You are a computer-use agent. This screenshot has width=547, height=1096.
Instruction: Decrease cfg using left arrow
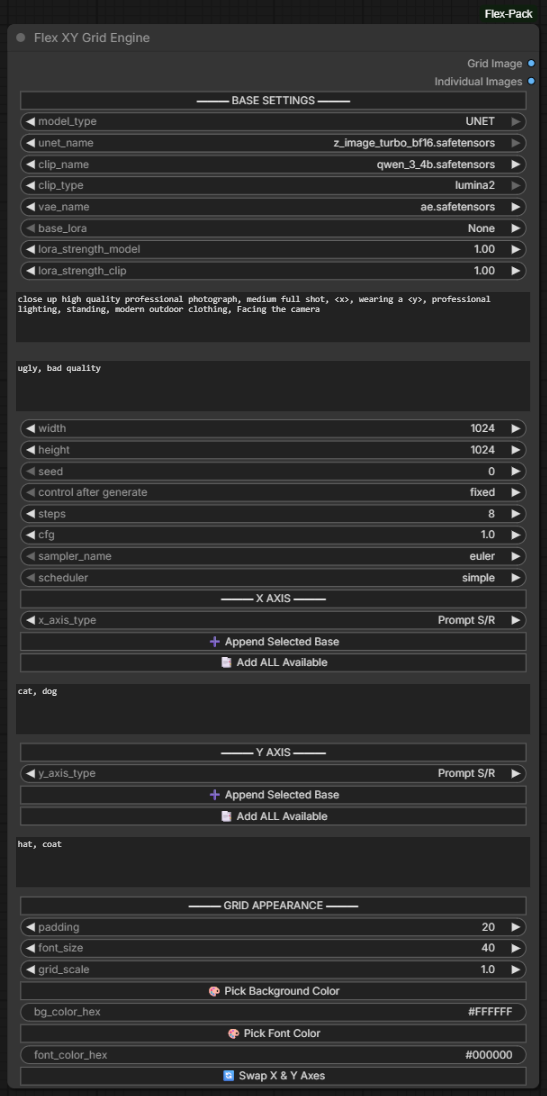[x=30, y=535]
